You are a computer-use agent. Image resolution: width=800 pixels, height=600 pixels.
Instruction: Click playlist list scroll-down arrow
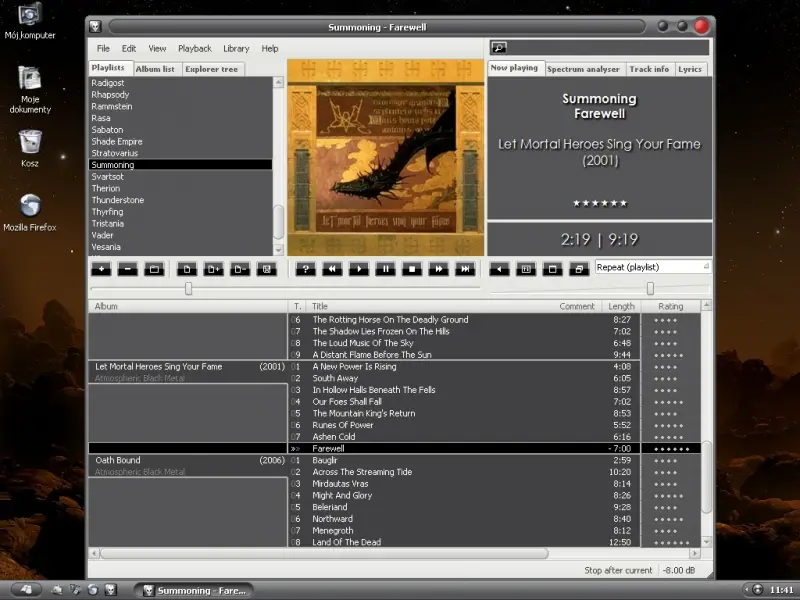[279, 249]
